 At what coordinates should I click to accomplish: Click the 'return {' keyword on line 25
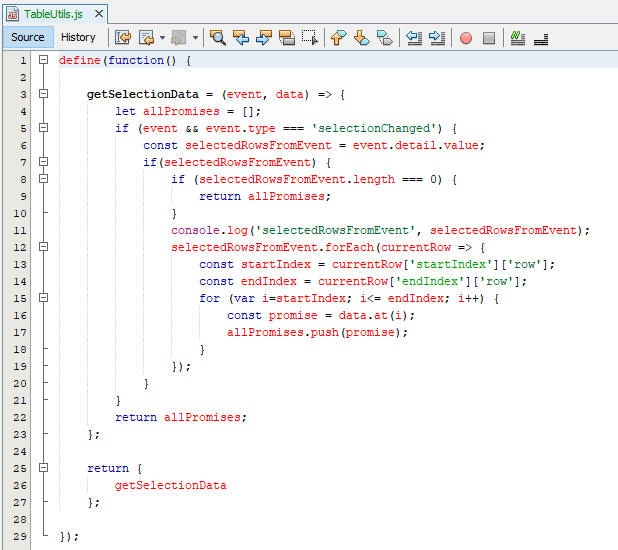coord(114,468)
